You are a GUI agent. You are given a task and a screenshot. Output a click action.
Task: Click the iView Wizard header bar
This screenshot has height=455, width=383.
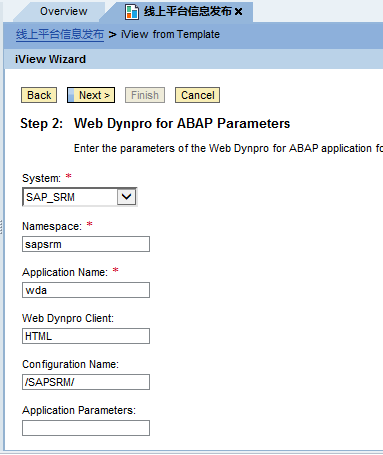pos(193,59)
